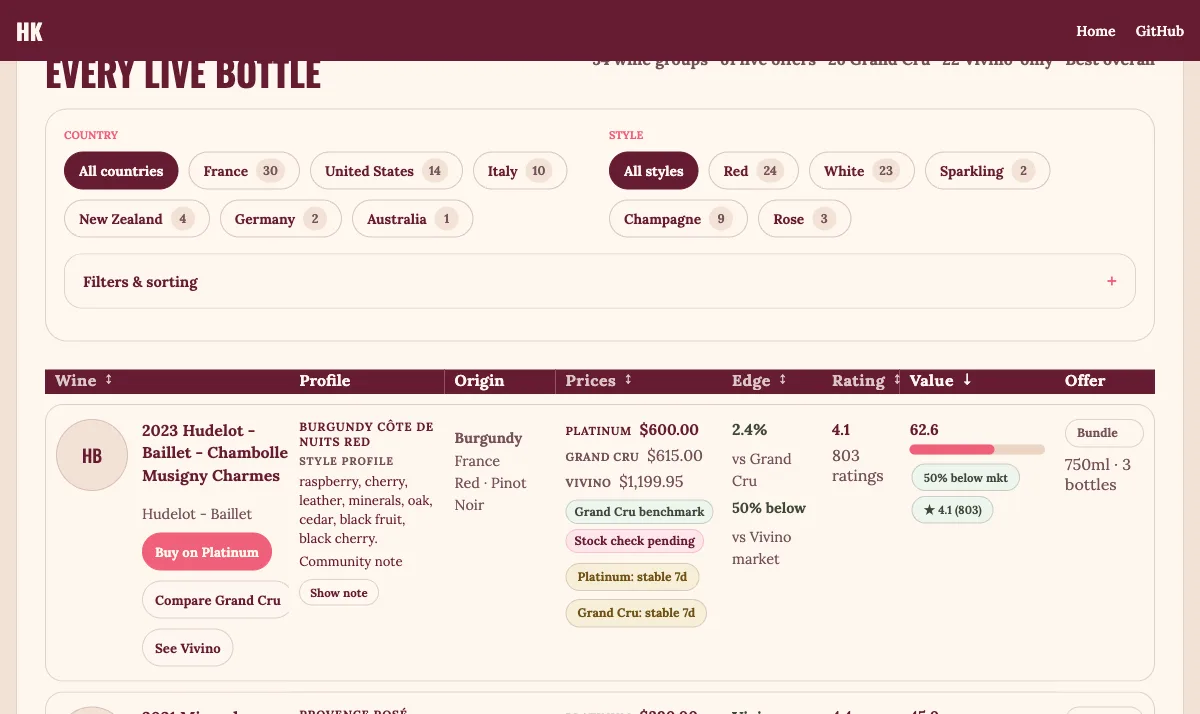
Task: Open the GitHub navigation link
Action: [x=1160, y=31]
